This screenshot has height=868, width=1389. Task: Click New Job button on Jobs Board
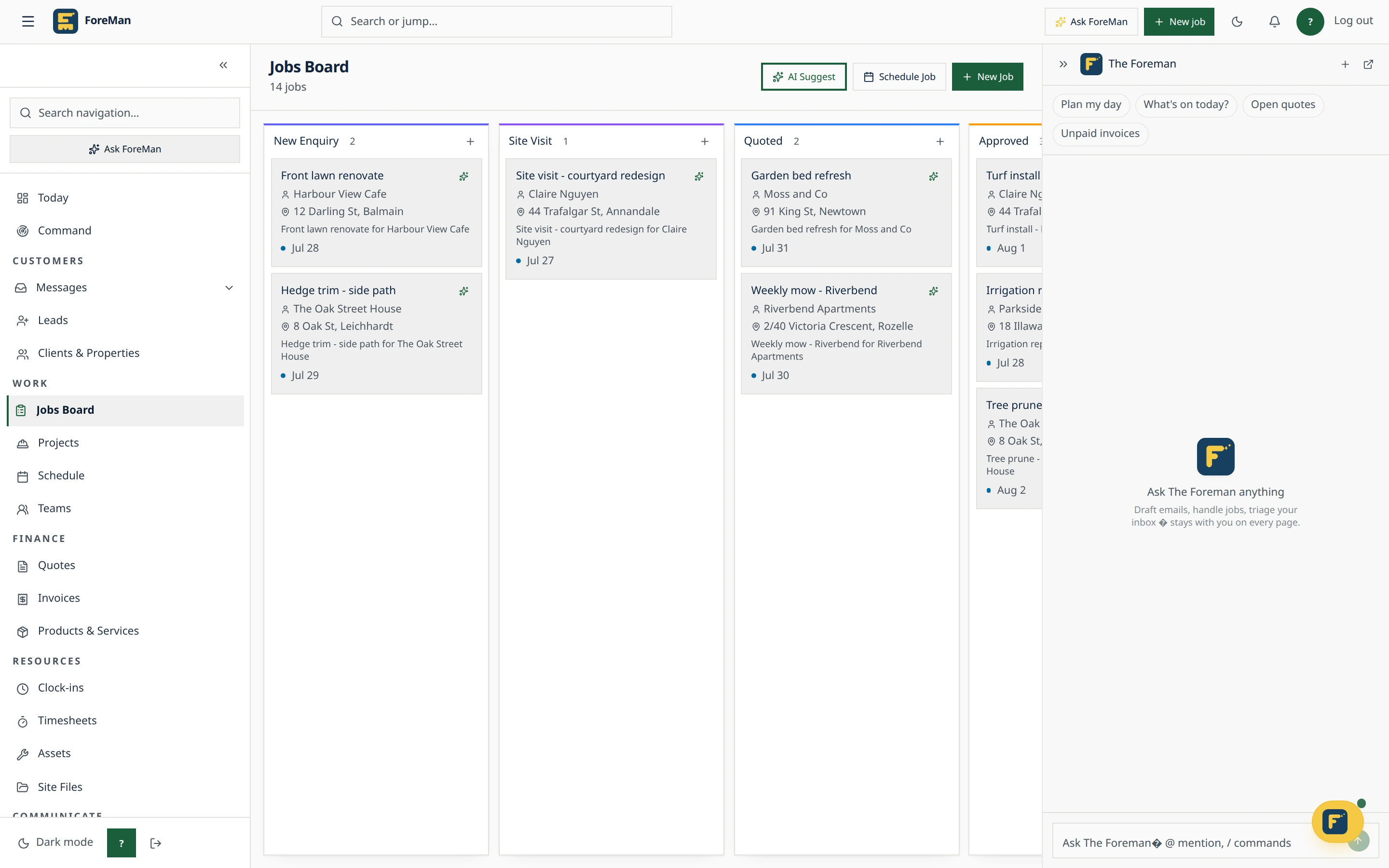pos(987,77)
